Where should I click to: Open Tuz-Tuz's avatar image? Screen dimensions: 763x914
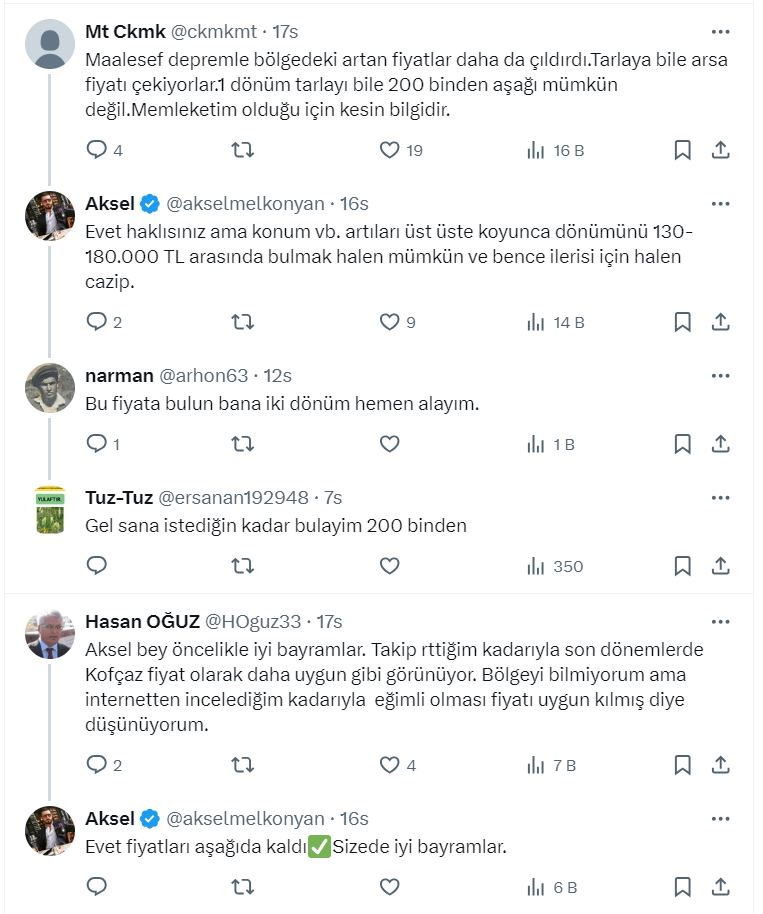point(50,510)
